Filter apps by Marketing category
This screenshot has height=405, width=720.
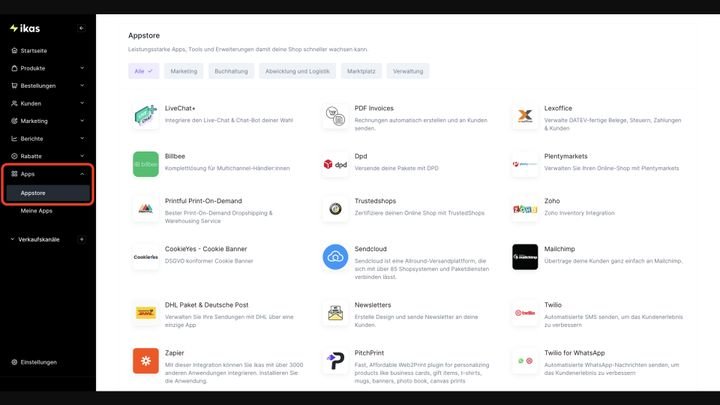184,71
